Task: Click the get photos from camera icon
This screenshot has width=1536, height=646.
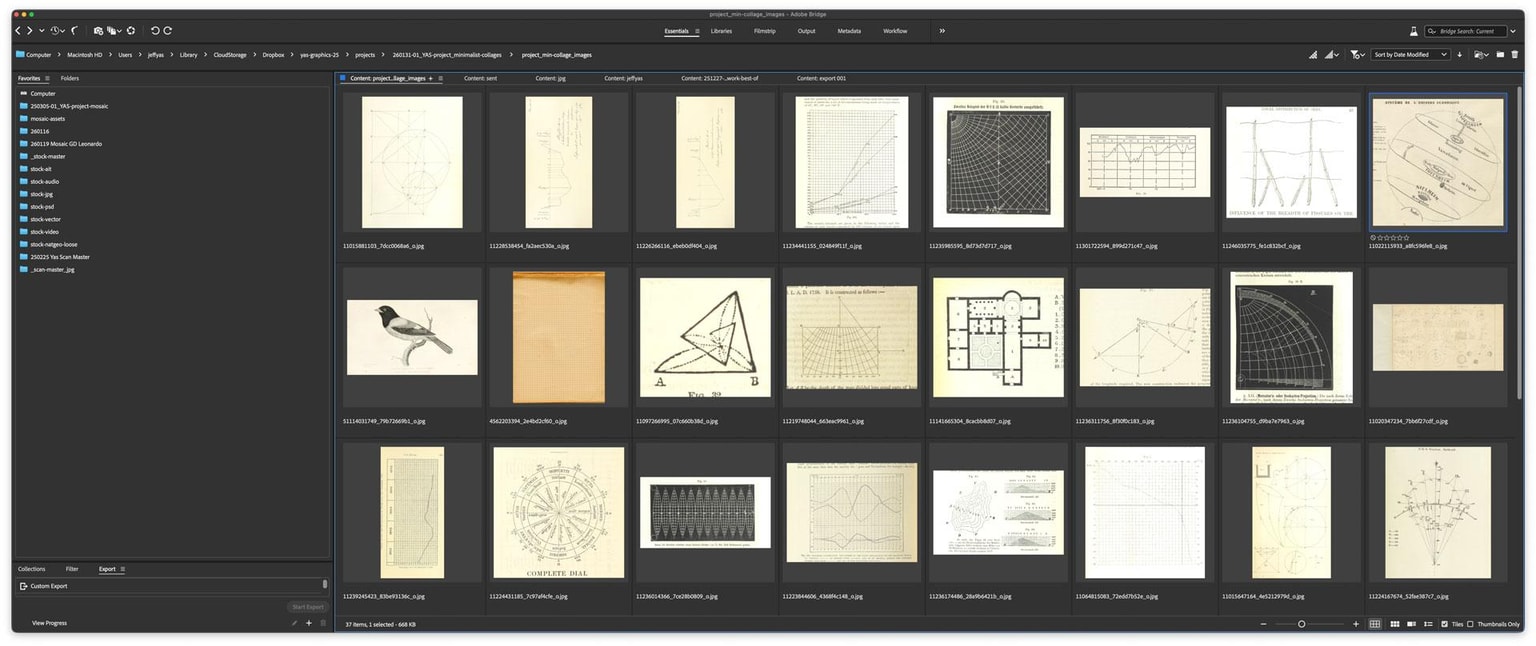Action: tap(98, 31)
